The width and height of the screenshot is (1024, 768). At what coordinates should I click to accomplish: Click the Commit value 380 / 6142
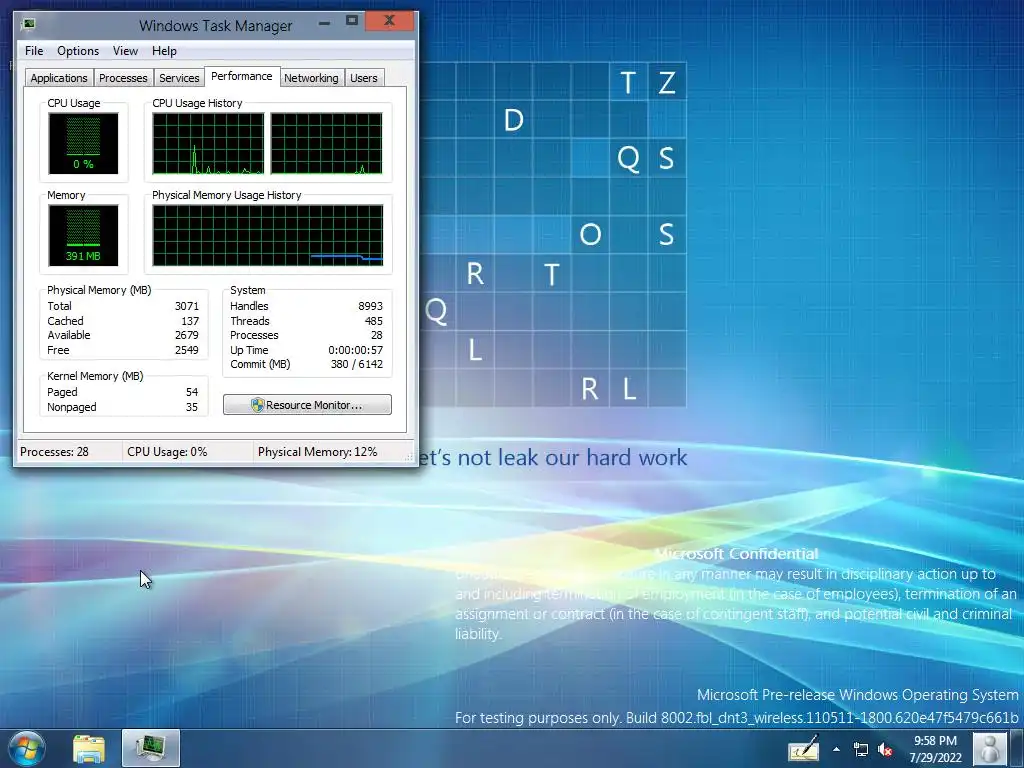point(357,364)
